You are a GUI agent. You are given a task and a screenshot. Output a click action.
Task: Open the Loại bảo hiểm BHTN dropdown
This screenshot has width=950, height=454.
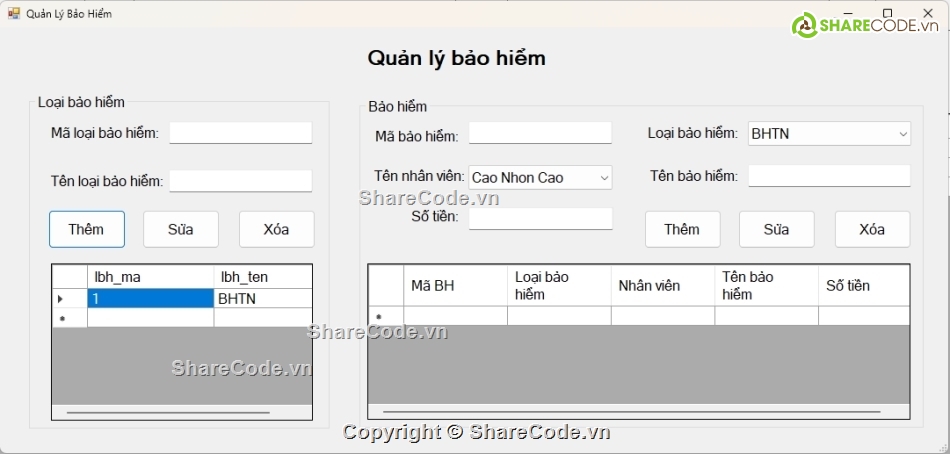point(829,133)
